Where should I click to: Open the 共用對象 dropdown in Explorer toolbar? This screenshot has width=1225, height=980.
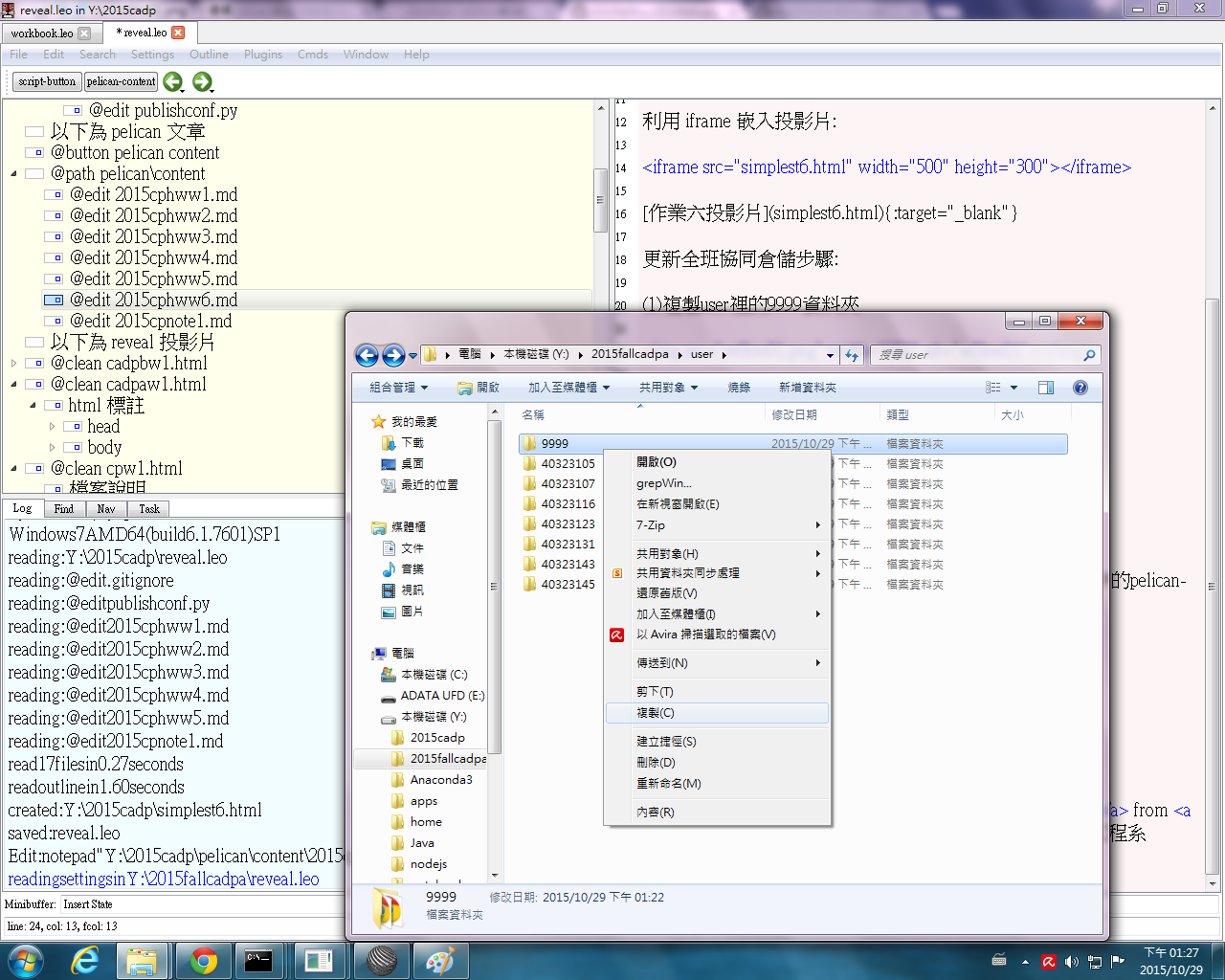tap(668, 388)
